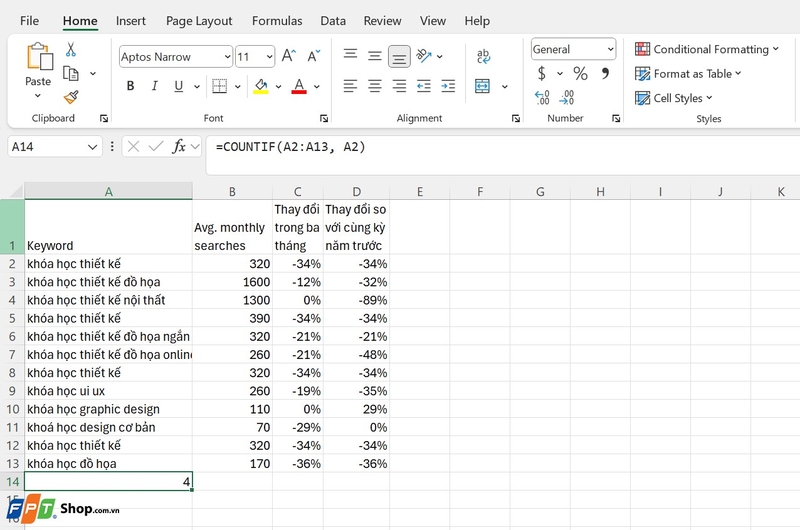Switch to the Formulas tab
This screenshot has width=800, height=530.
[x=277, y=21]
